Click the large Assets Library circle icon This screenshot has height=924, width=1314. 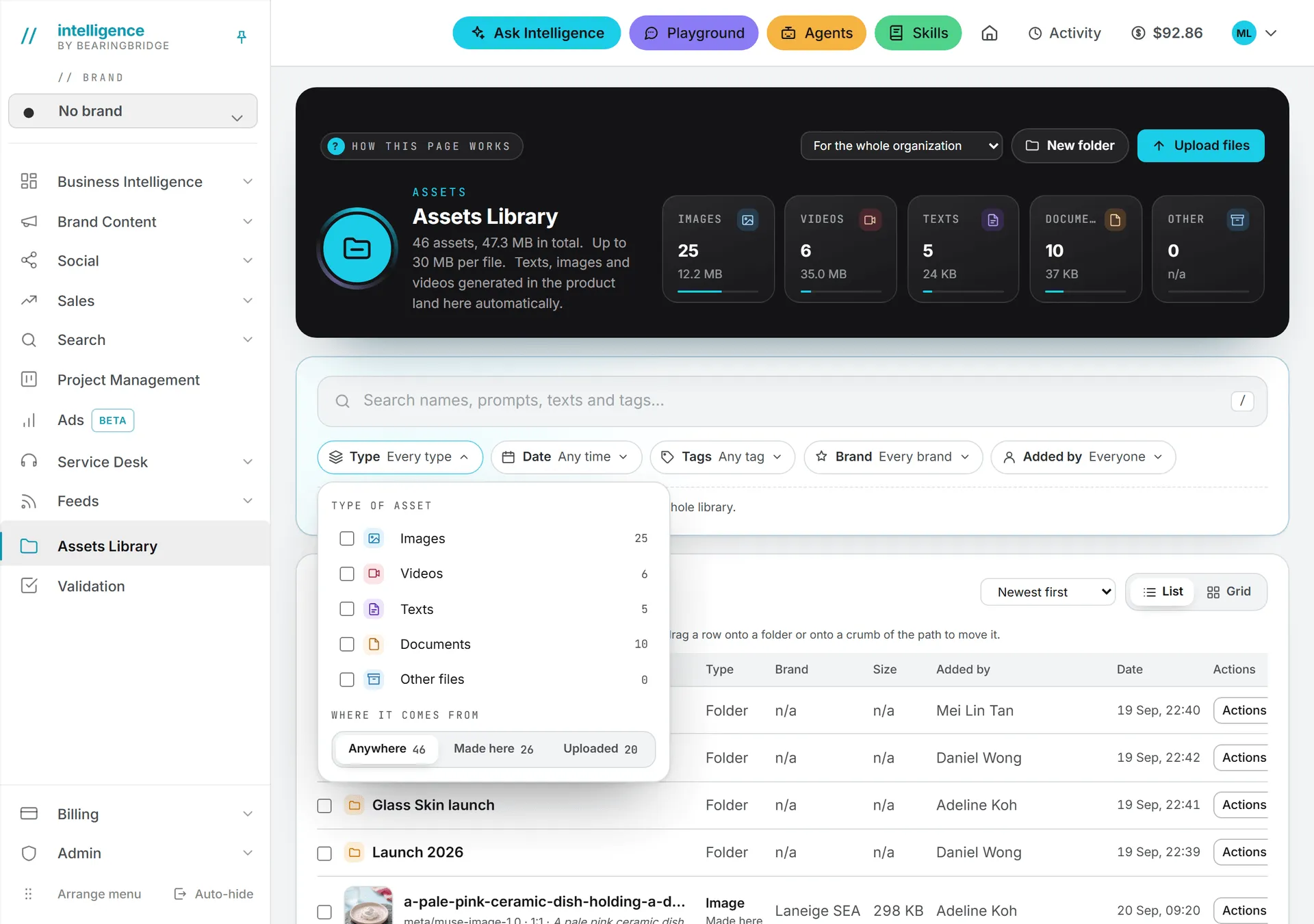(357, 248)
